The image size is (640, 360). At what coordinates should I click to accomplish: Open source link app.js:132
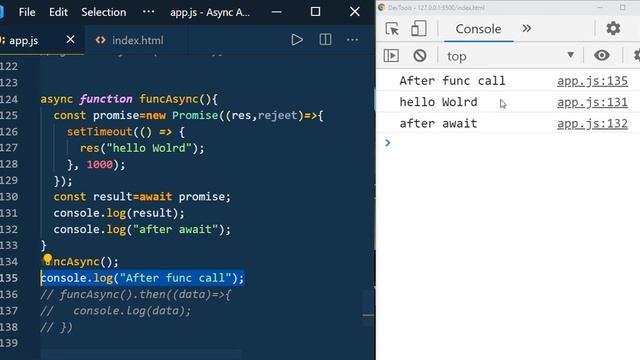592,123
